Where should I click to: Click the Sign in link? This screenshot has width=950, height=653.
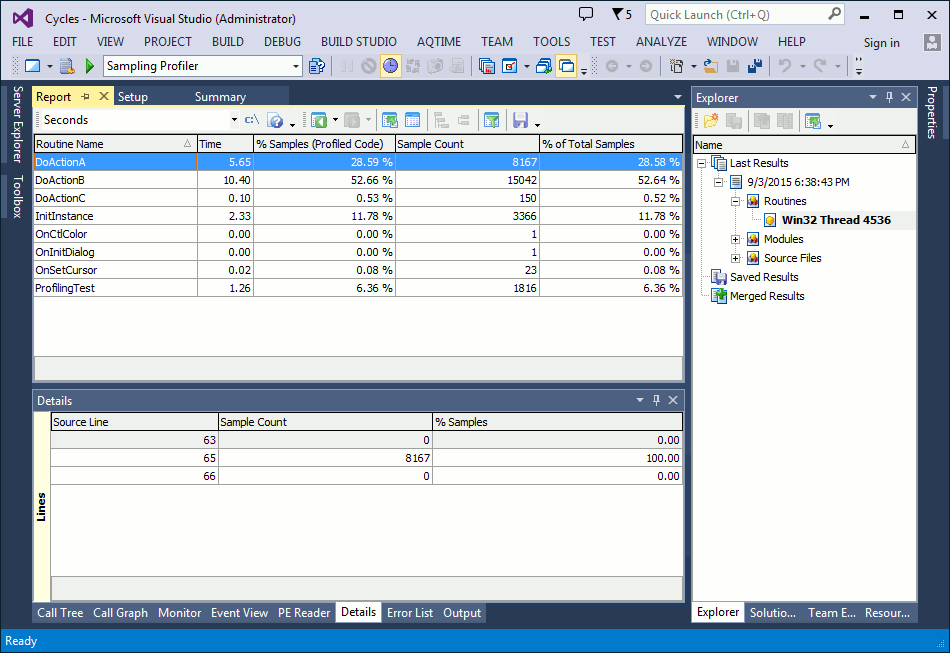tap(881, 42)
